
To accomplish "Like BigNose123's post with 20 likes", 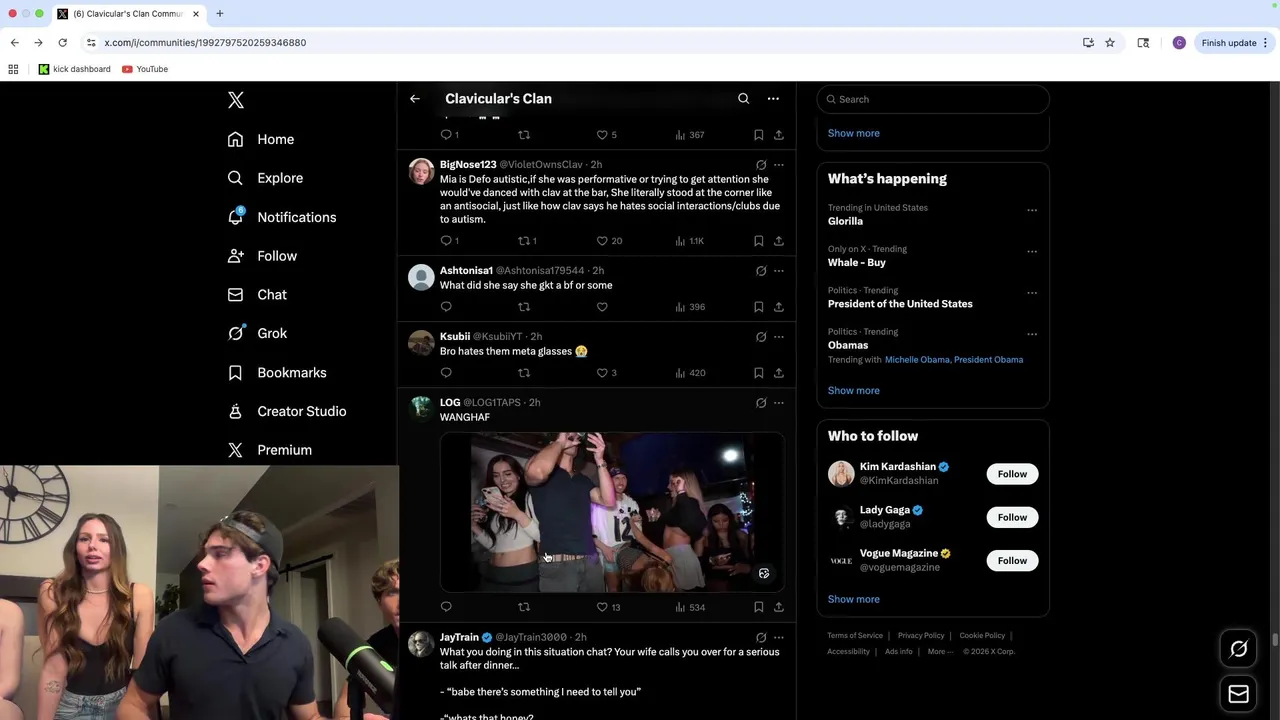I will 602,241.
